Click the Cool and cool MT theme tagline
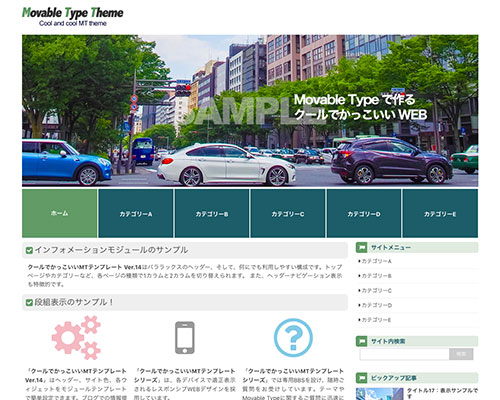The image size is (500, 400). click(73, 23)
